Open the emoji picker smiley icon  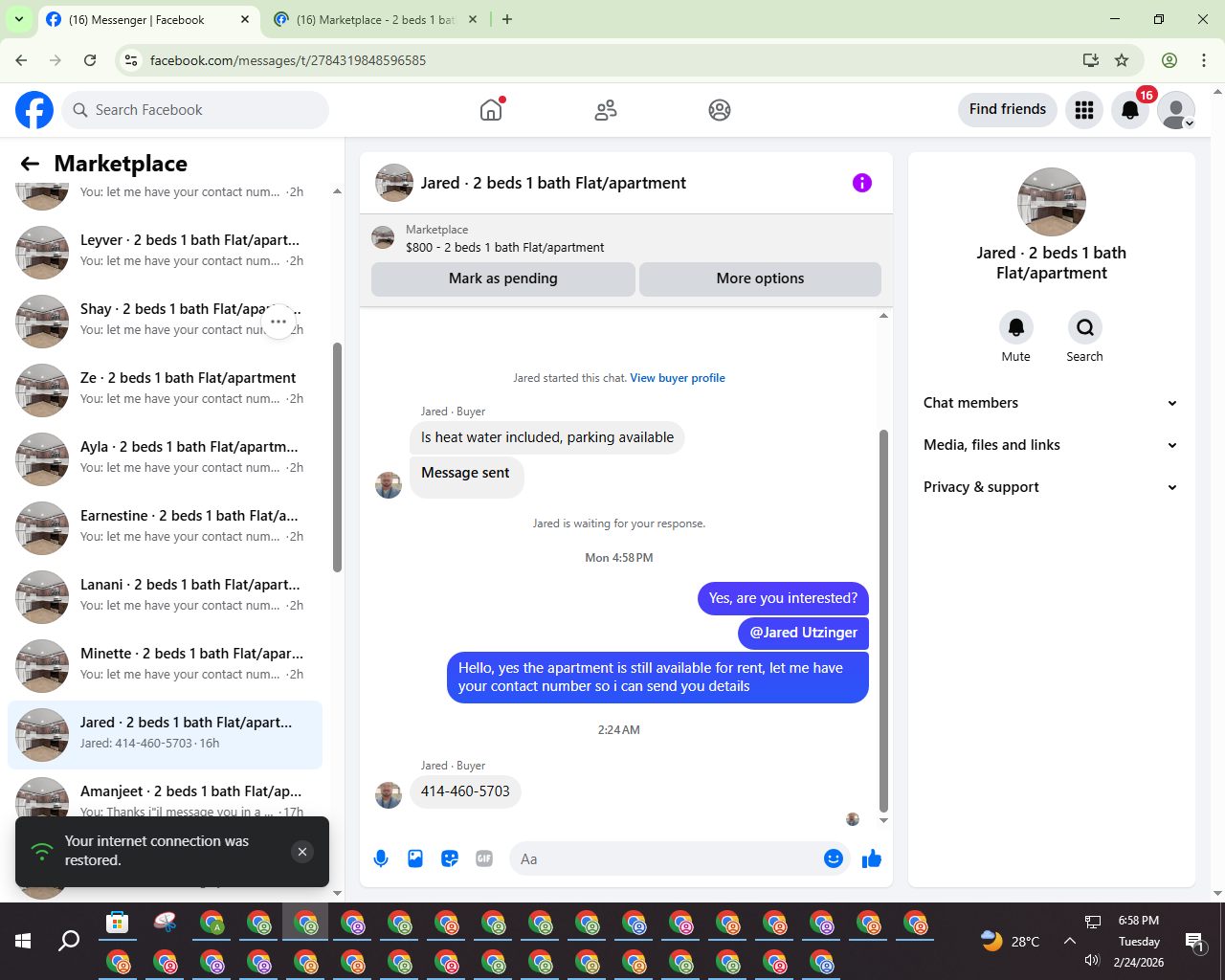[834, 858]
